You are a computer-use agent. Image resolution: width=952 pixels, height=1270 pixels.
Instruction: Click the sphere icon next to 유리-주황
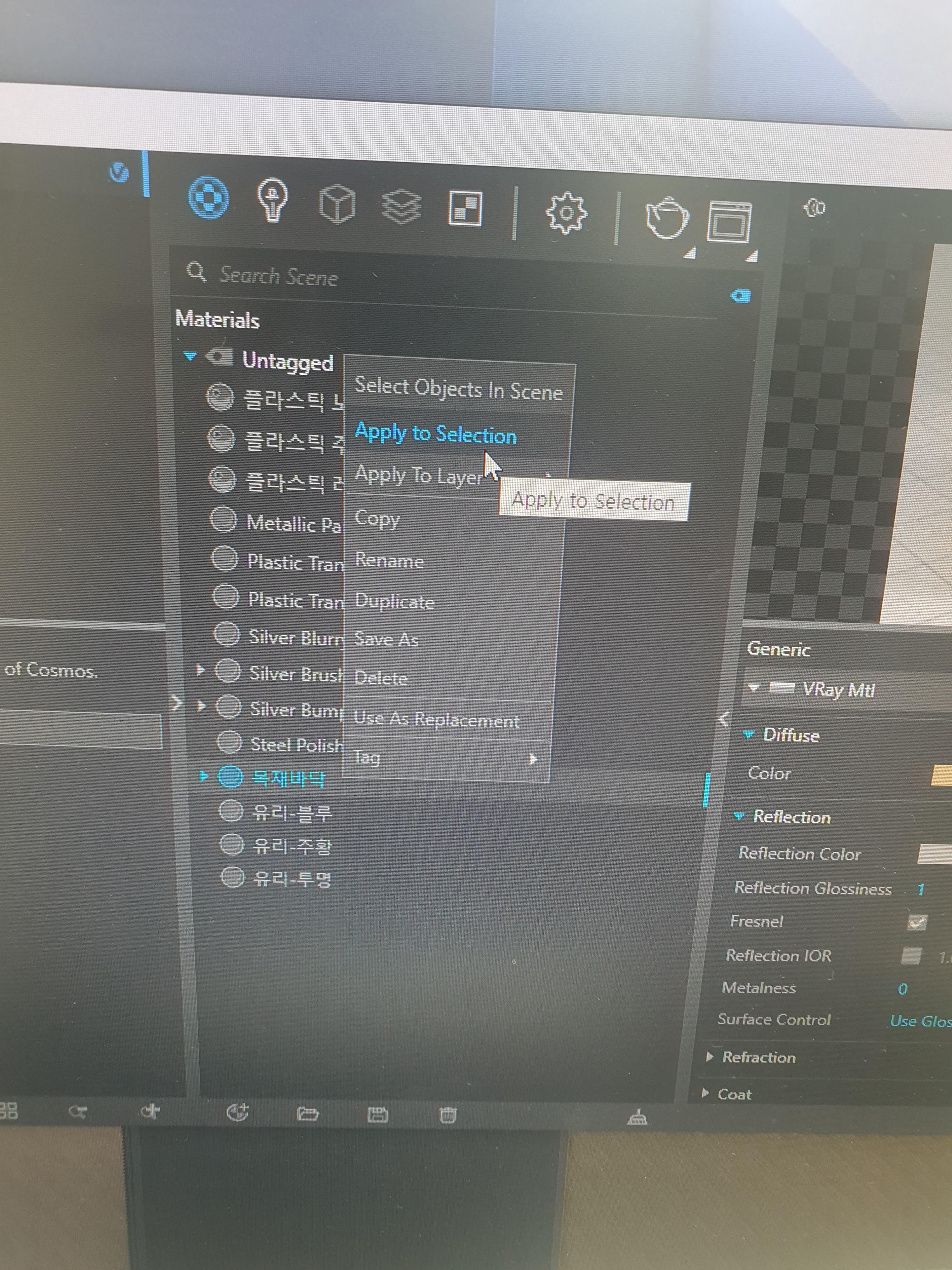(x=232, y=844)
